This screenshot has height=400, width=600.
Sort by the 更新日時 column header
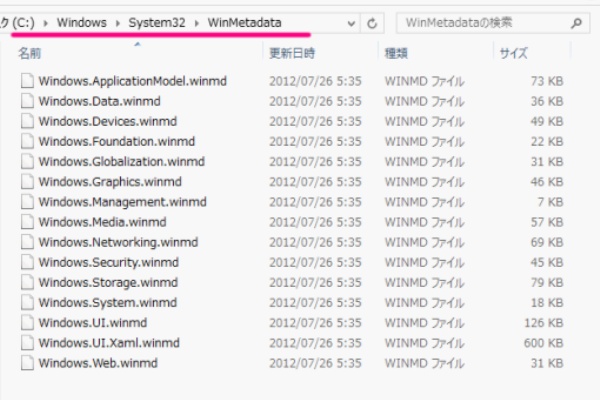pyautogui.click(x=292, y=53)
